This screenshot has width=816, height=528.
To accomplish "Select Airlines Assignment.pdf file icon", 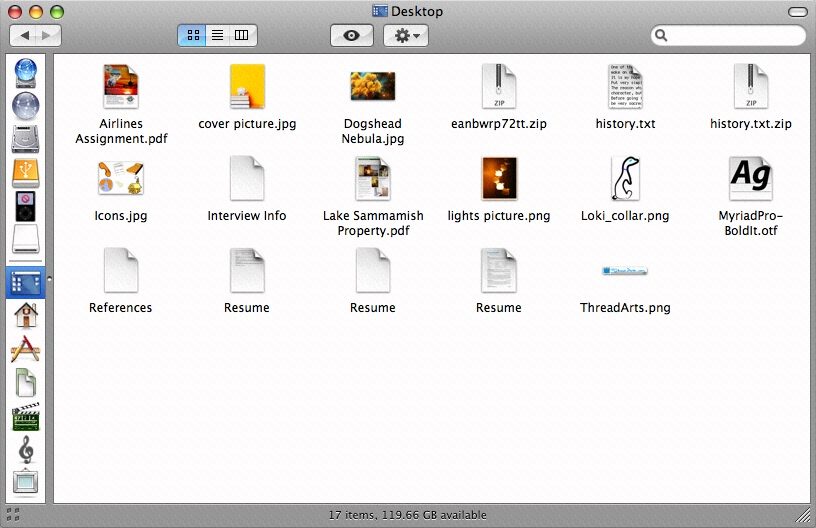I will 121,86.
